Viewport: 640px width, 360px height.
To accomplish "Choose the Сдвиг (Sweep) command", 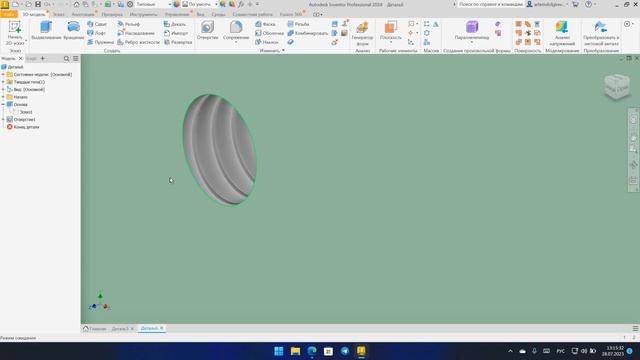I will pyautogui.click(x=97, y=24).
